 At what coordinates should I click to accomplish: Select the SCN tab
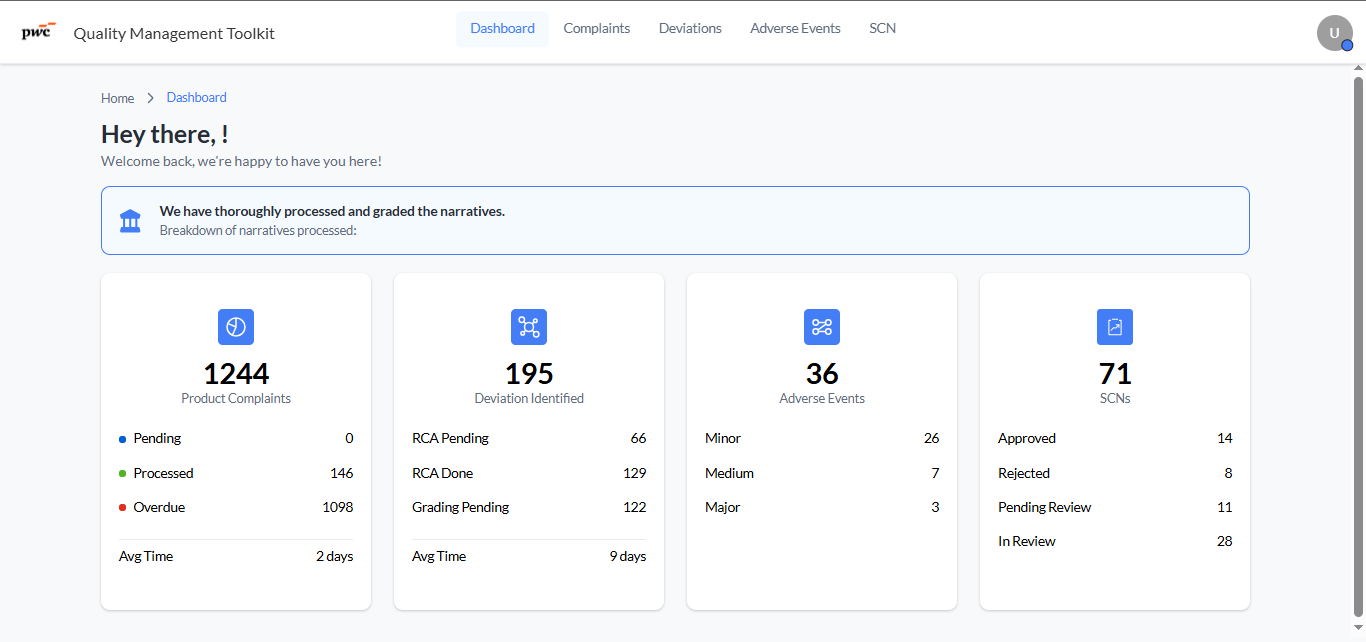(x=883, y=29)
